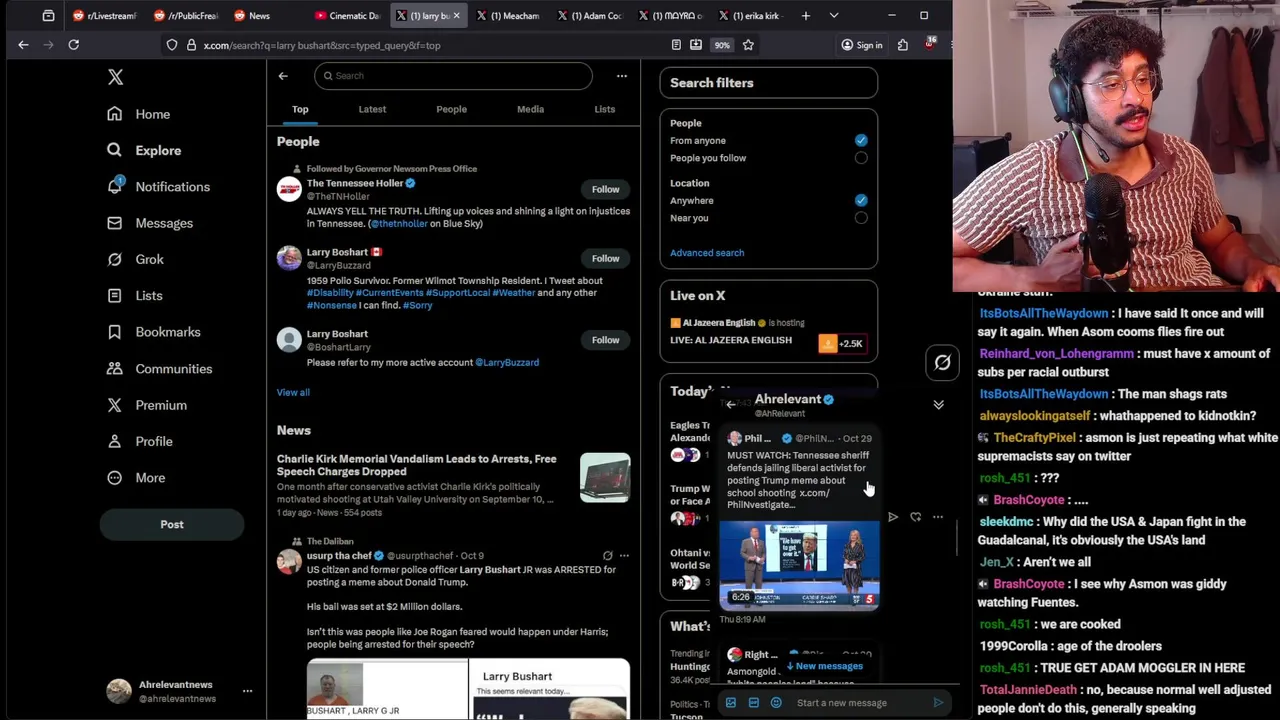Open the browser extensions icon

click(x=903, y=45)
